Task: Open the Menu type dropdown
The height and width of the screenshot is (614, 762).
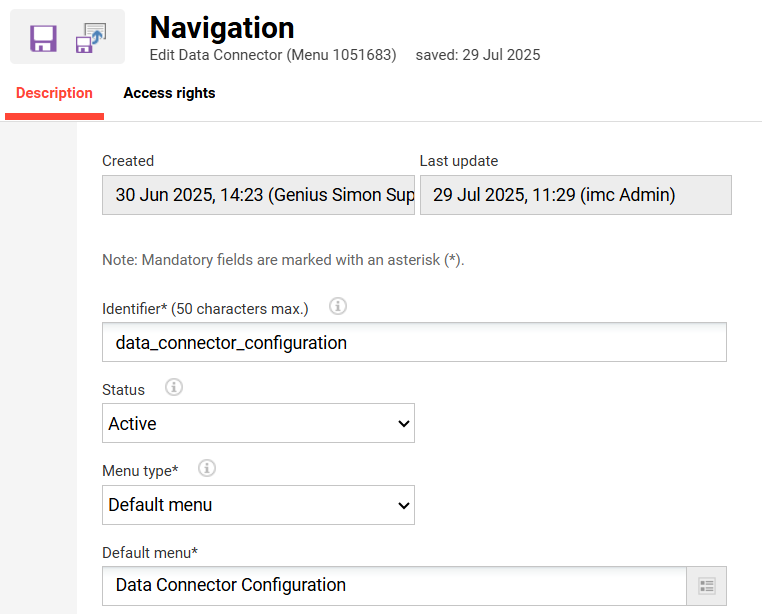Action: (258, 505)
